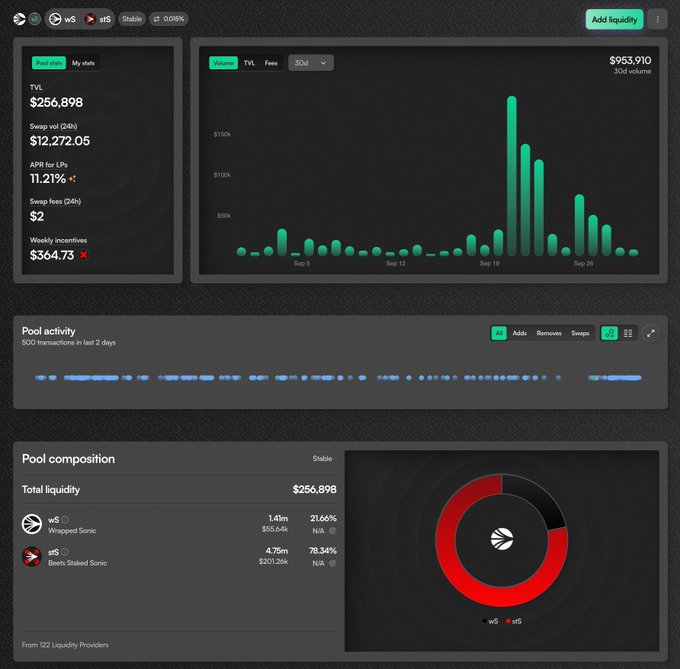Show the Fees chart
This screenshot has height=669, width=680.
pyautogui.click(x=271, y=63)
